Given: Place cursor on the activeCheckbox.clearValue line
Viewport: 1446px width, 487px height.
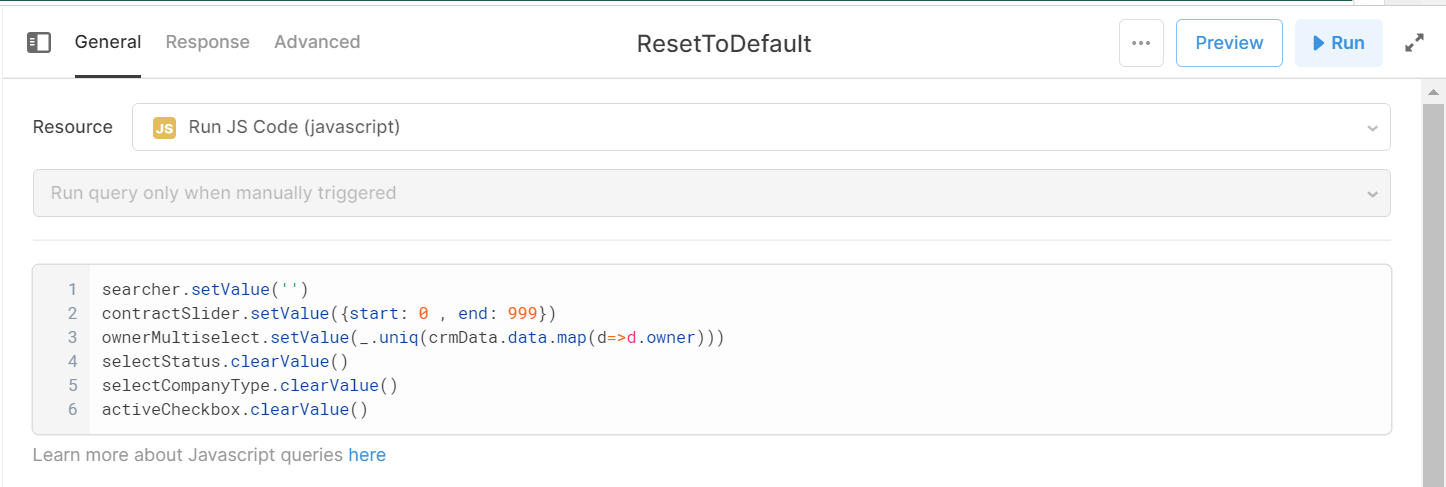Looking at the screenshot, I should click(x=235, y=410).
